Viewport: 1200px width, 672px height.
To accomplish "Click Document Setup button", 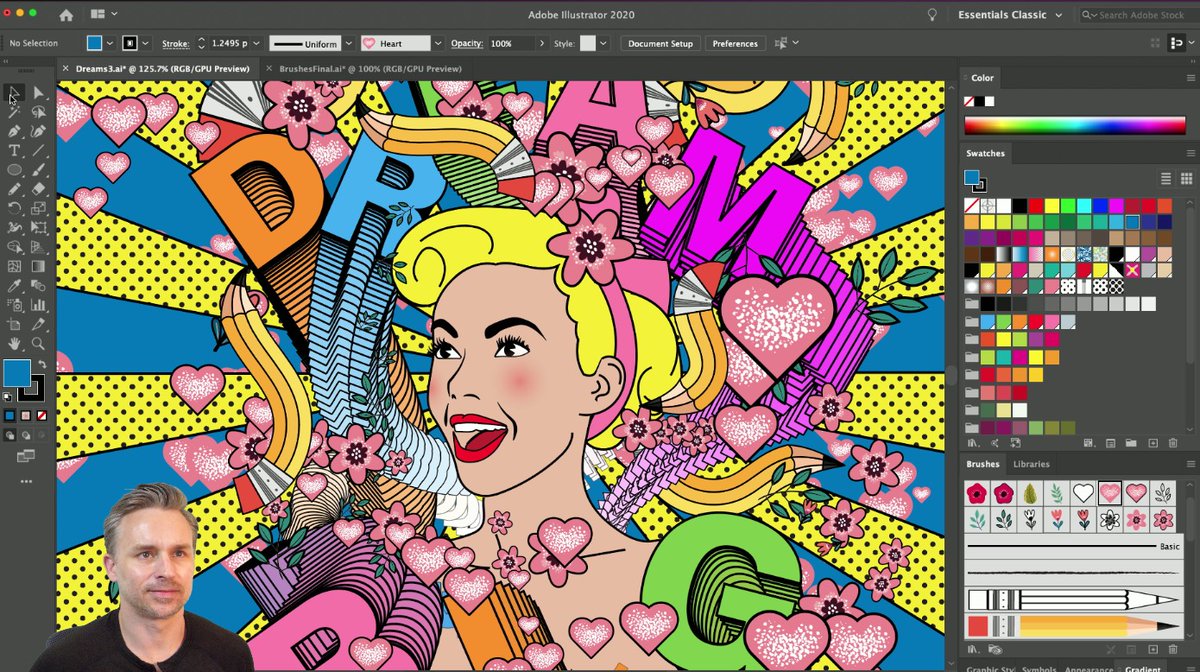I will click(660, 43).
